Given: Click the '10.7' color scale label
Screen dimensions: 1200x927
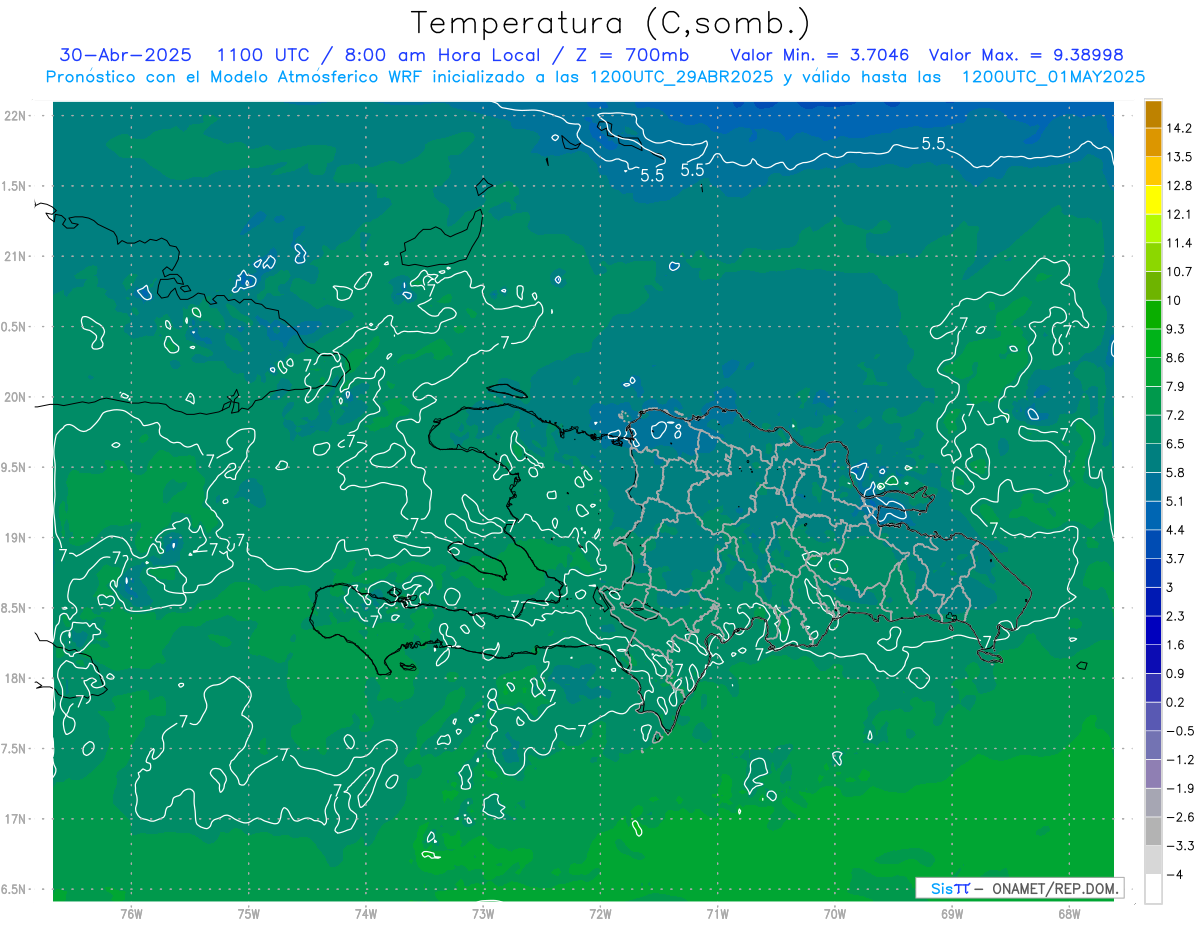Looking at the screenshot, I should coord(1179,272).
